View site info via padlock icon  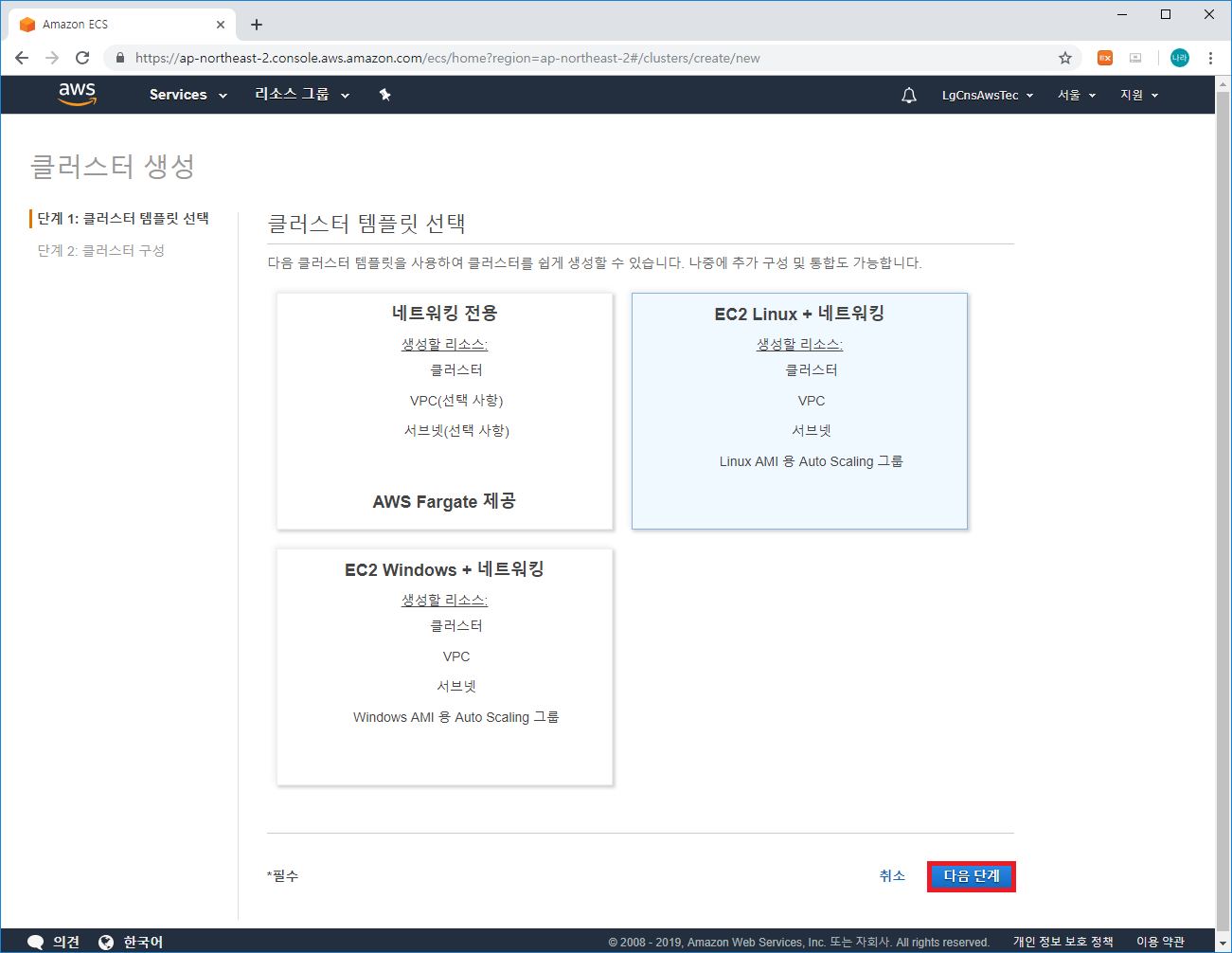[x=119, y=58]
